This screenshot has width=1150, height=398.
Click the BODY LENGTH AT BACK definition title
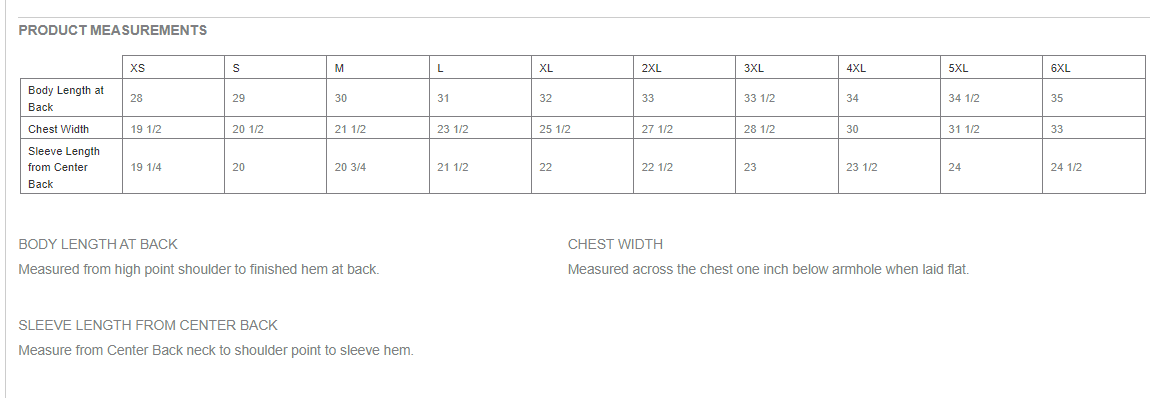point(98,244)
